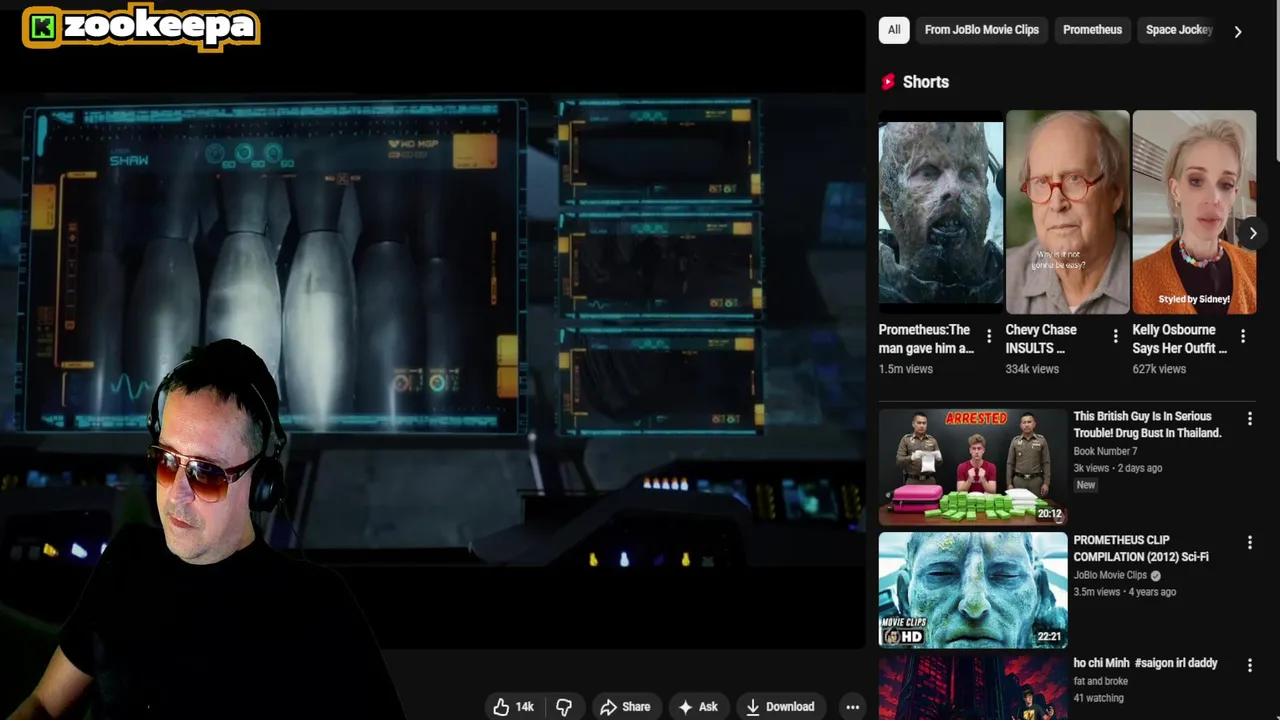Click Kelly Osbourne Says Her Outfit title
Viewport: 1280px width, 720px height.
[1179, 339]
